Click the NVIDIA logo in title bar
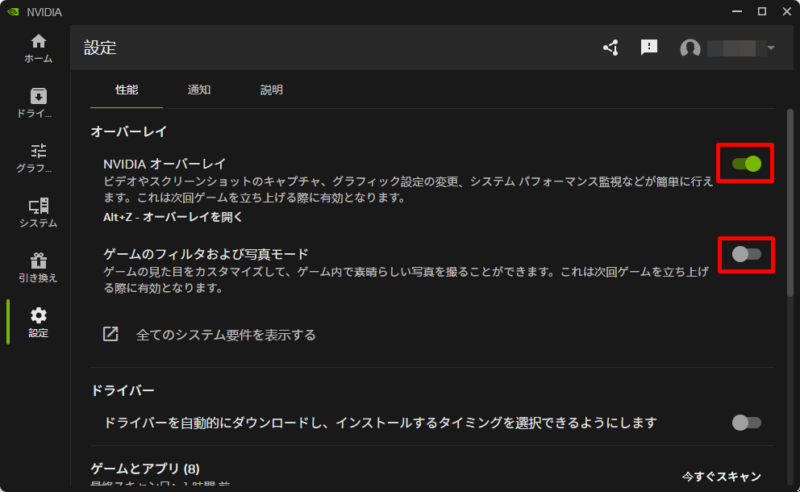The image size is (800, 492). click(x=13, y=12)
